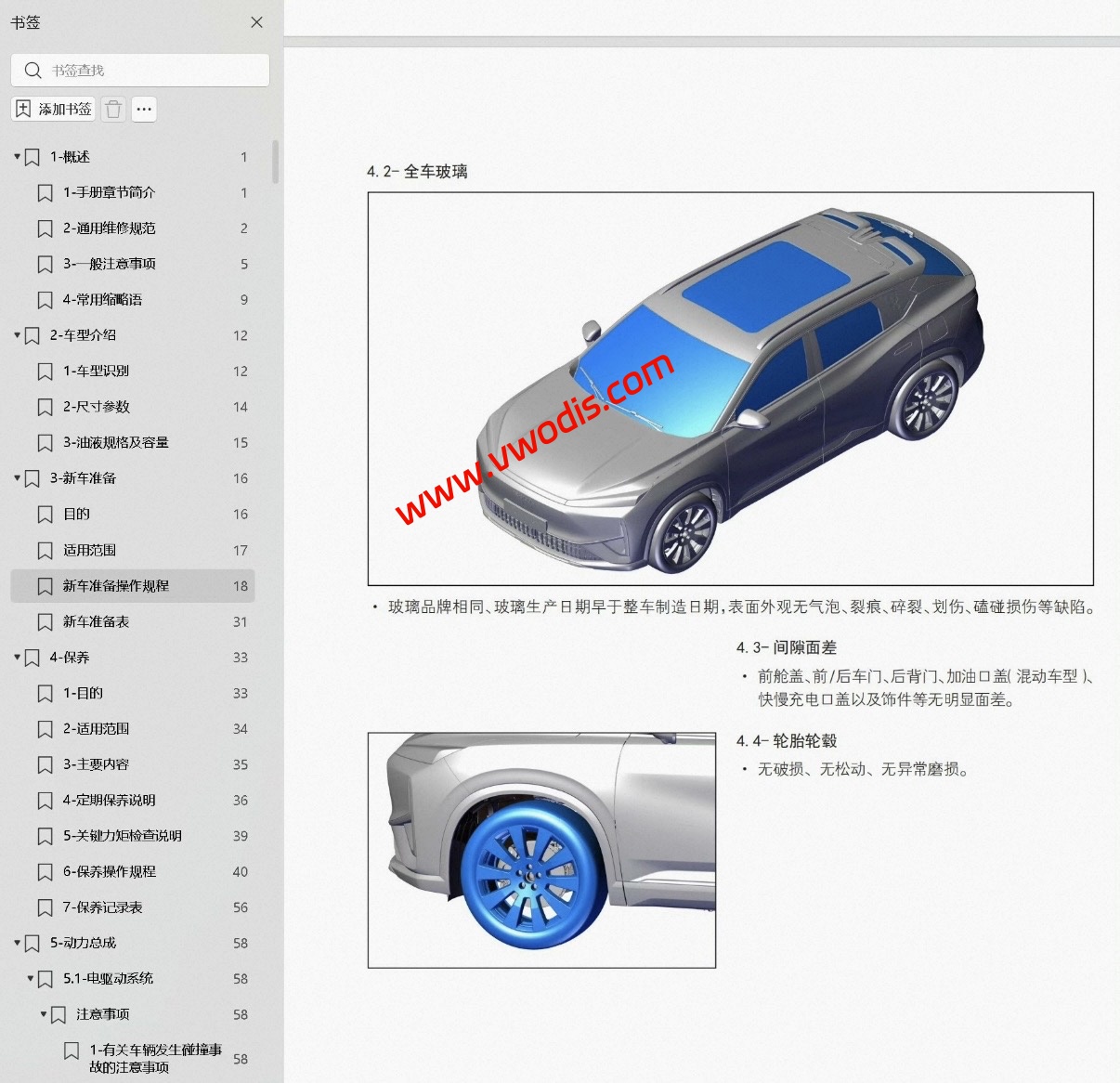1120x1083 pixels.
Task: Click the 书签 panel title
Action: (27, 22)
